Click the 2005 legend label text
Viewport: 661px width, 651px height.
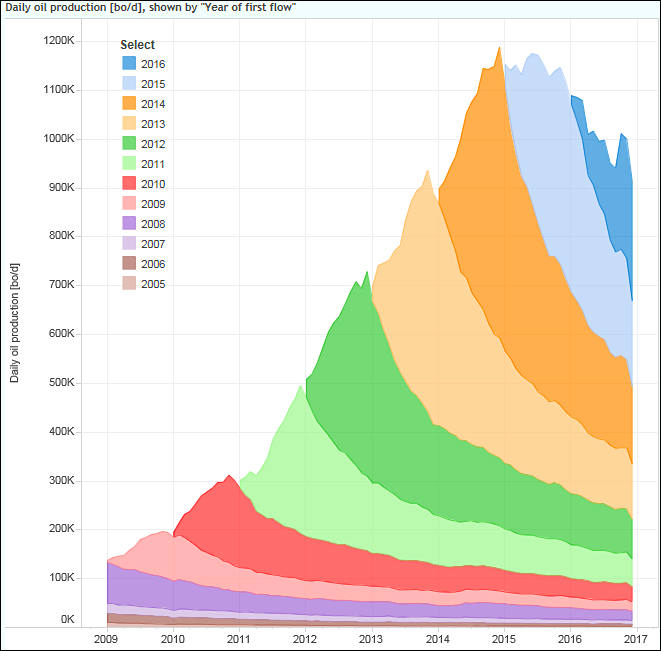tap(153, 284)
